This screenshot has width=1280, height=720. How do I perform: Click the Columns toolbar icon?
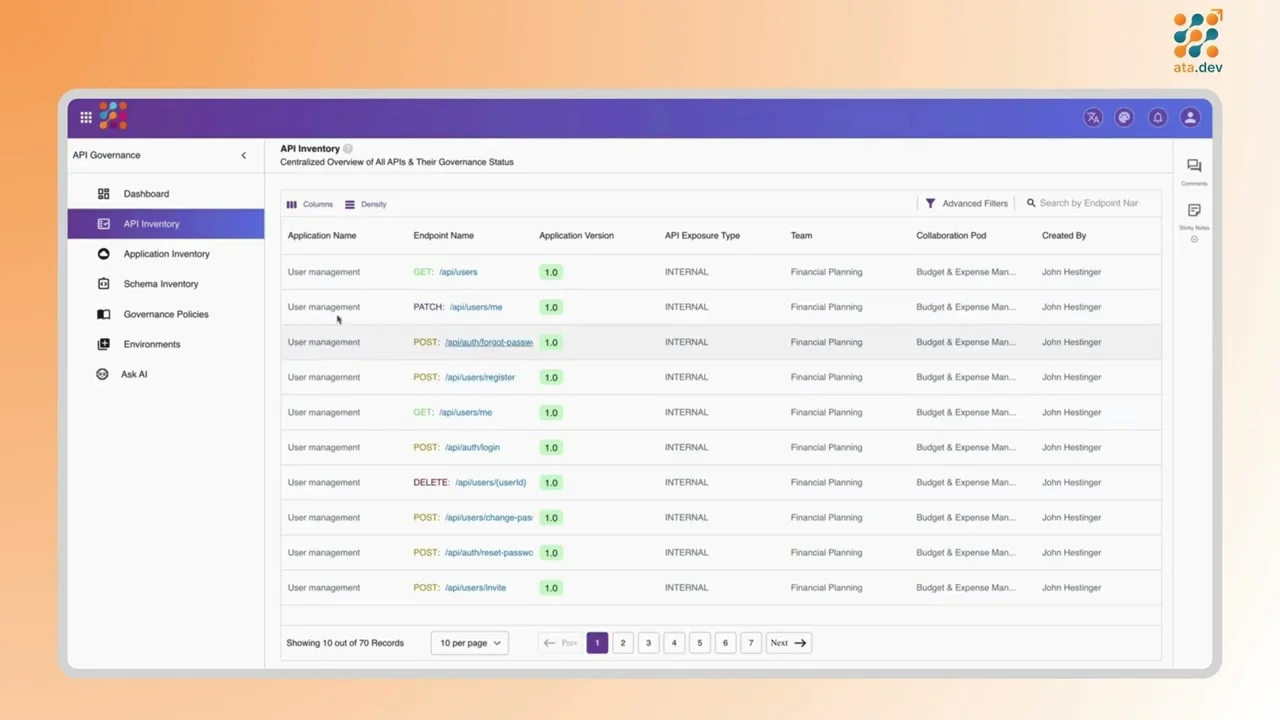click(291, 204)
